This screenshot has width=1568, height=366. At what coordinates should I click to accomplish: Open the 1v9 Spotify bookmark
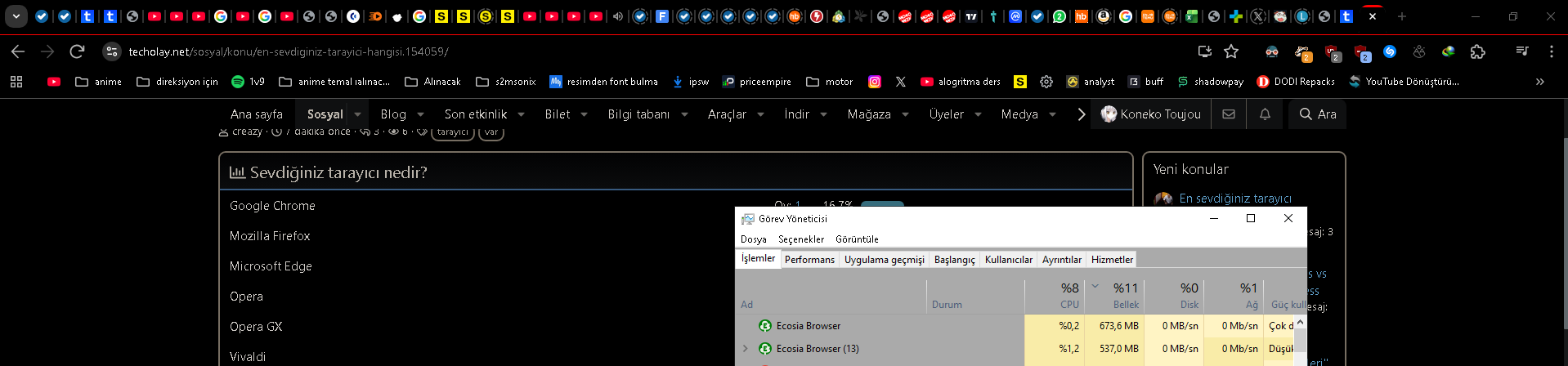(x=249, y=82)
